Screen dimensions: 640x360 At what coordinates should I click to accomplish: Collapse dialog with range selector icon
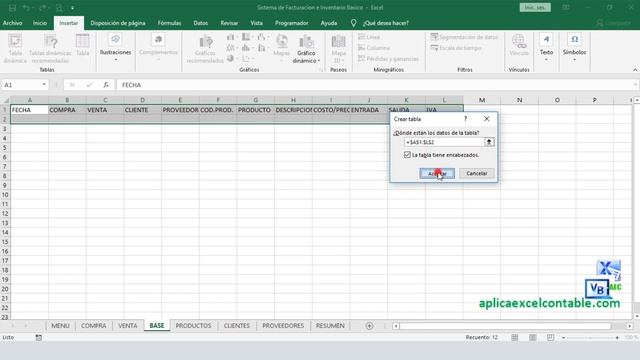click(x=489, y=142)
